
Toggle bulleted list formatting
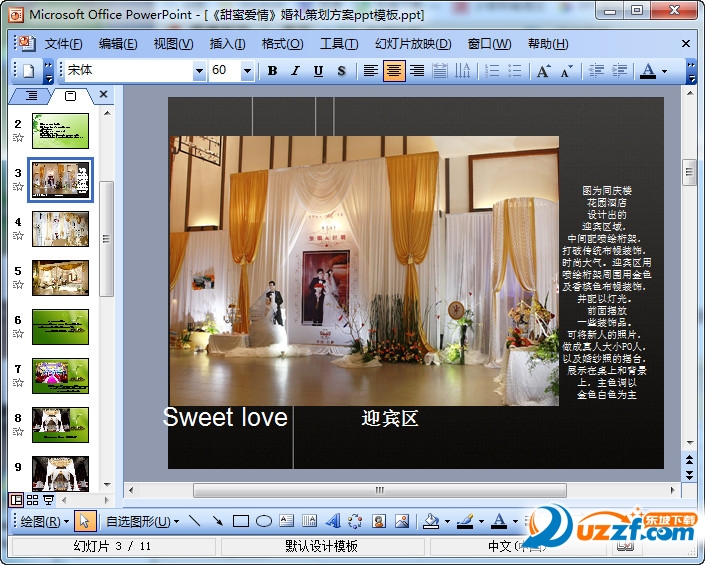[515, 71]
